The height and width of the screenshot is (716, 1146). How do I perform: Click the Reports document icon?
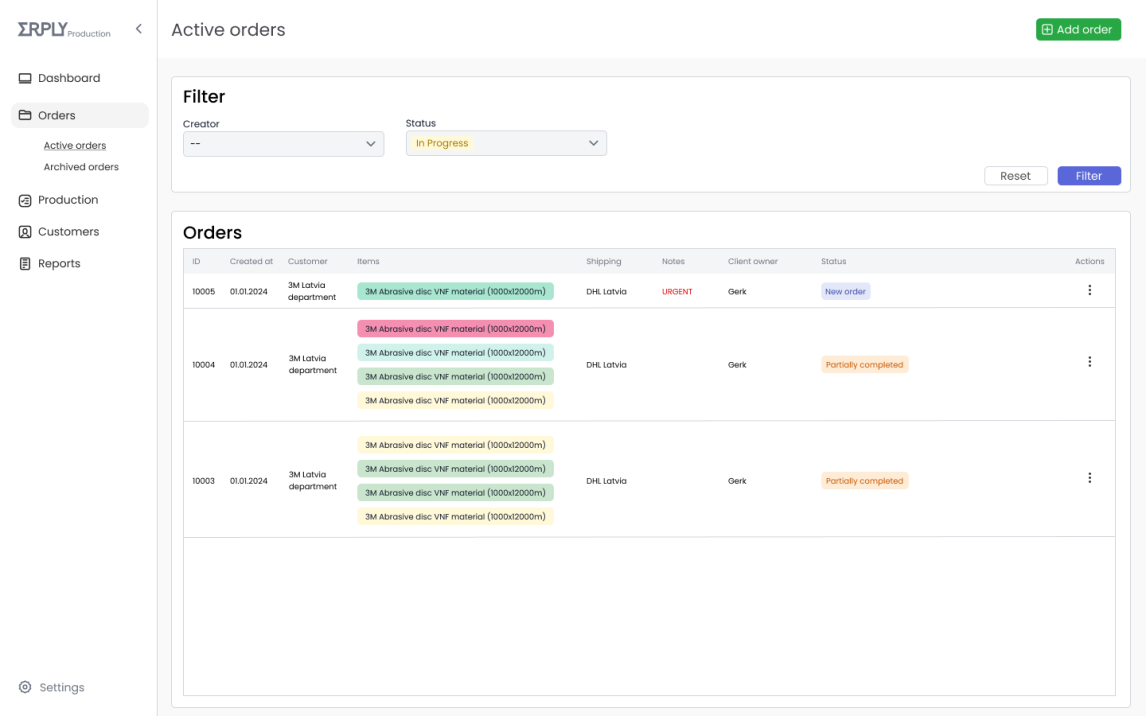(25, 264)
